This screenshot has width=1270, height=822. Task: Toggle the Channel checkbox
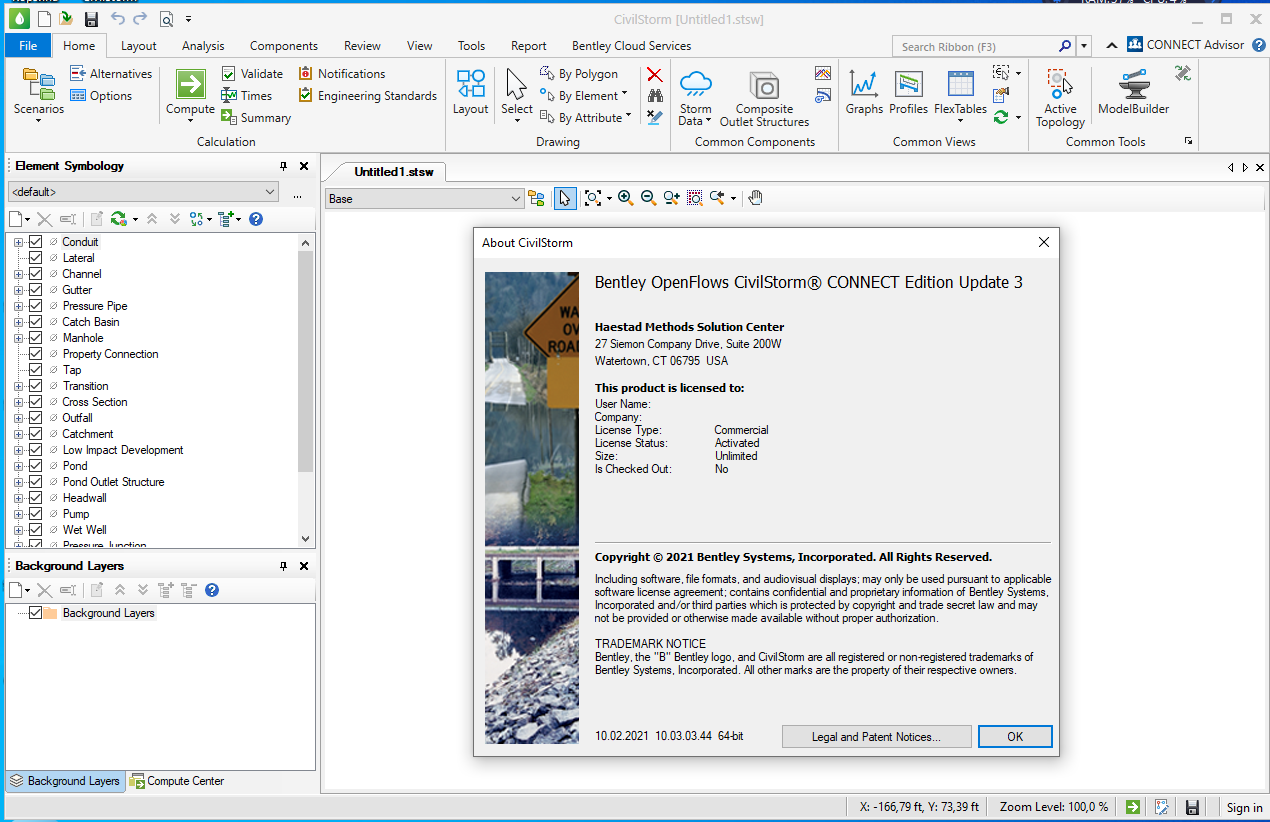tap(36, 274)
